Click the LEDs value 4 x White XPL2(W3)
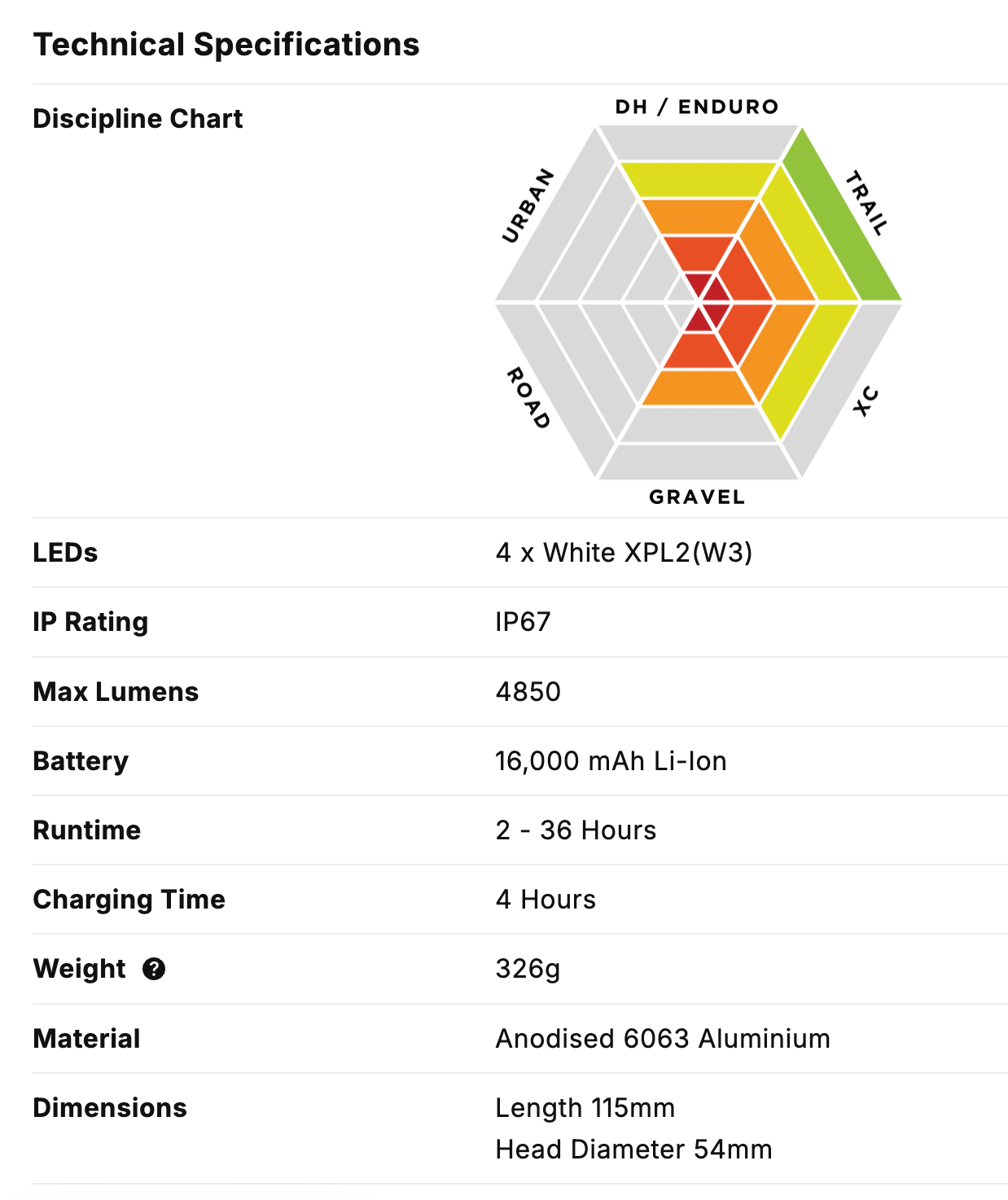The width and height of the screenshot is (1008, 1200). pos(624,553)
